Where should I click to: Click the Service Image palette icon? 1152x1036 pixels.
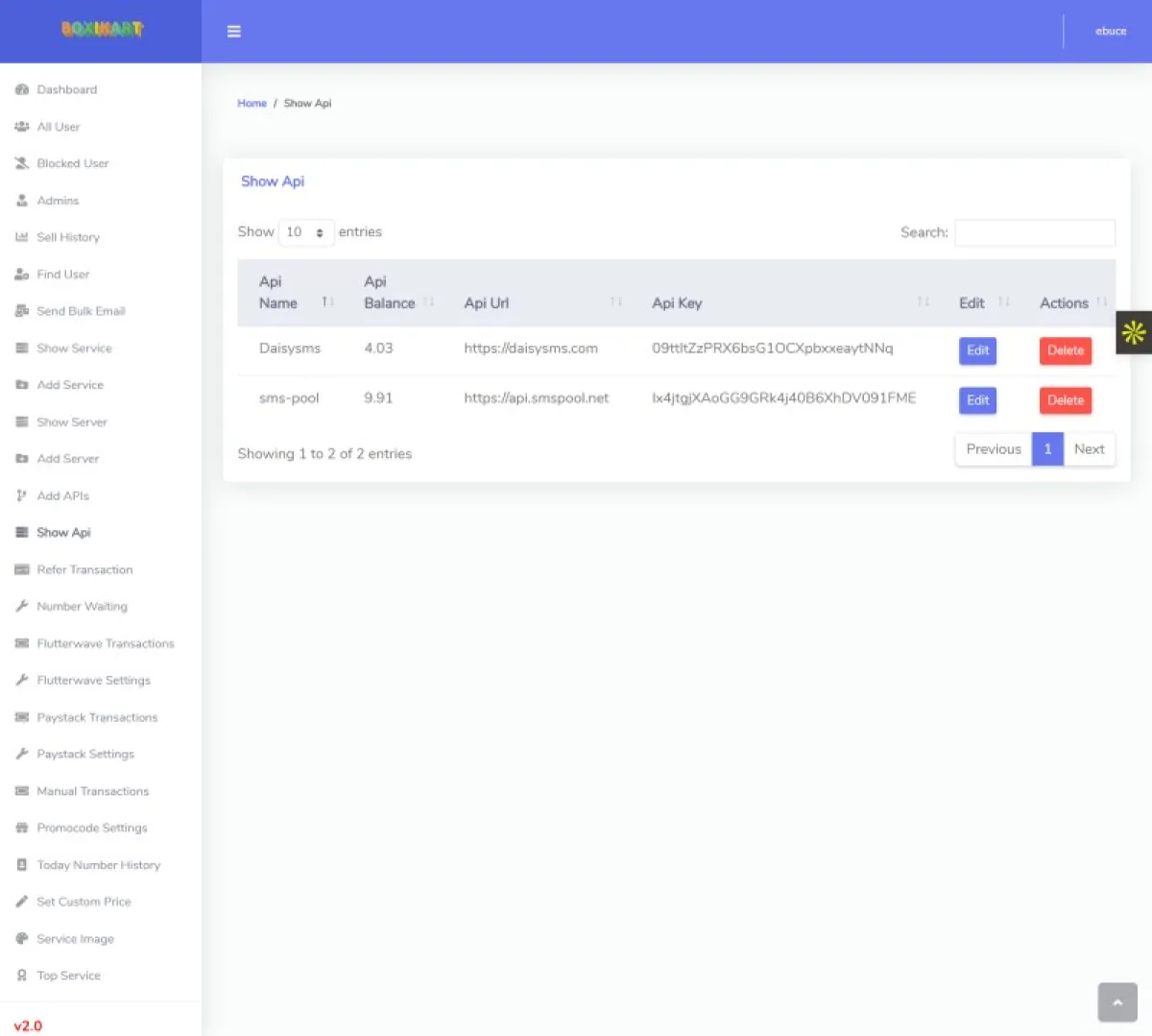tap(22, 938)
